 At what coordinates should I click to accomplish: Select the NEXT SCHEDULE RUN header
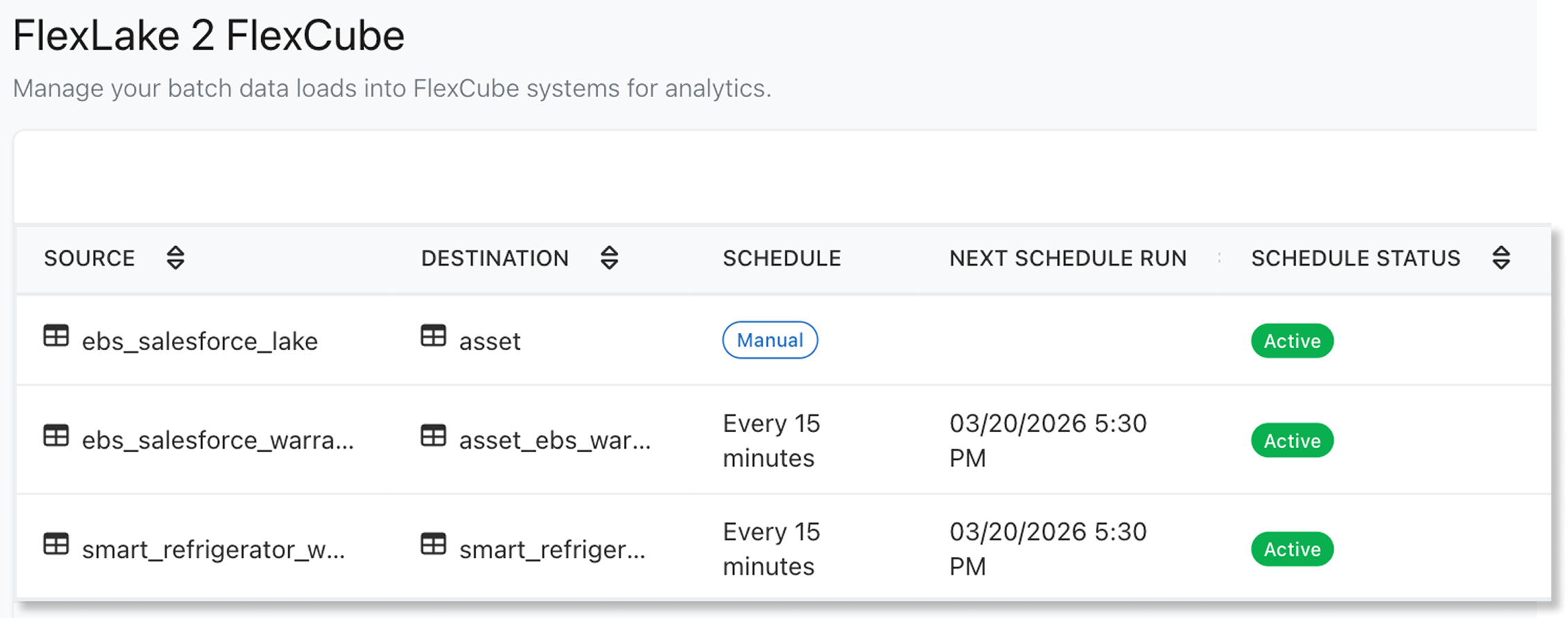point(1068,258)
